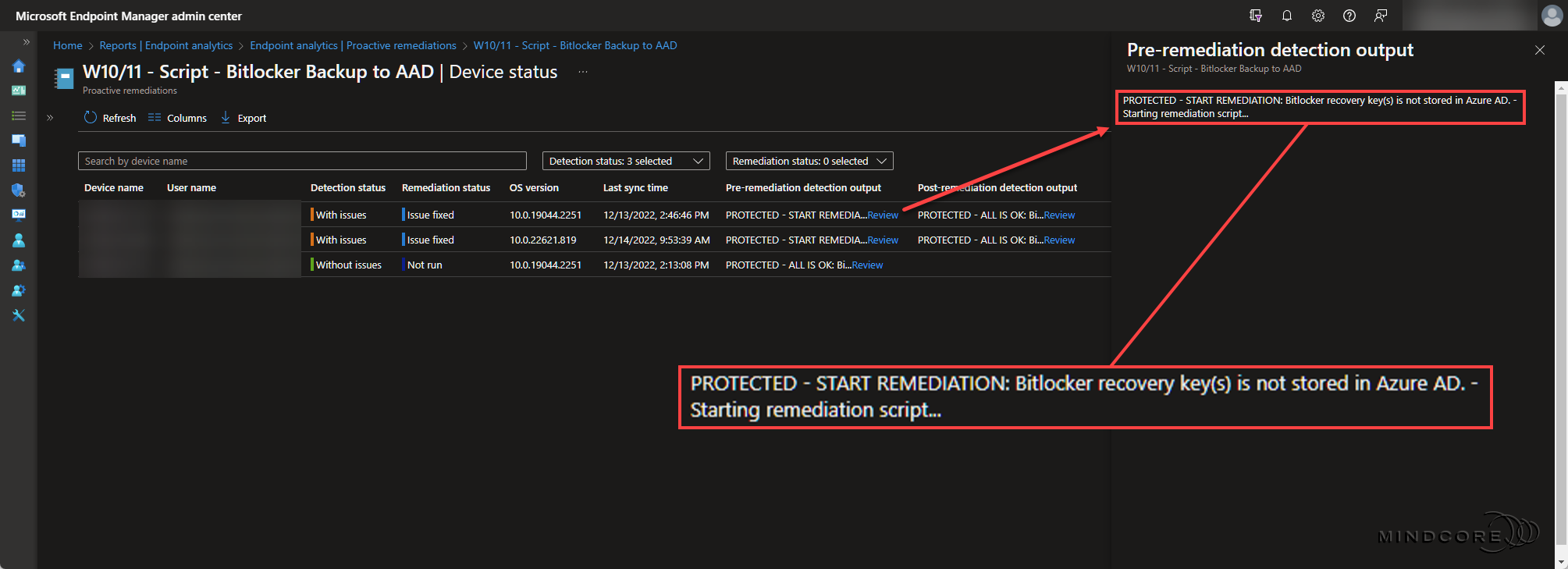
Task: Click the Search by device name field
Action: [x=302, y=161]
